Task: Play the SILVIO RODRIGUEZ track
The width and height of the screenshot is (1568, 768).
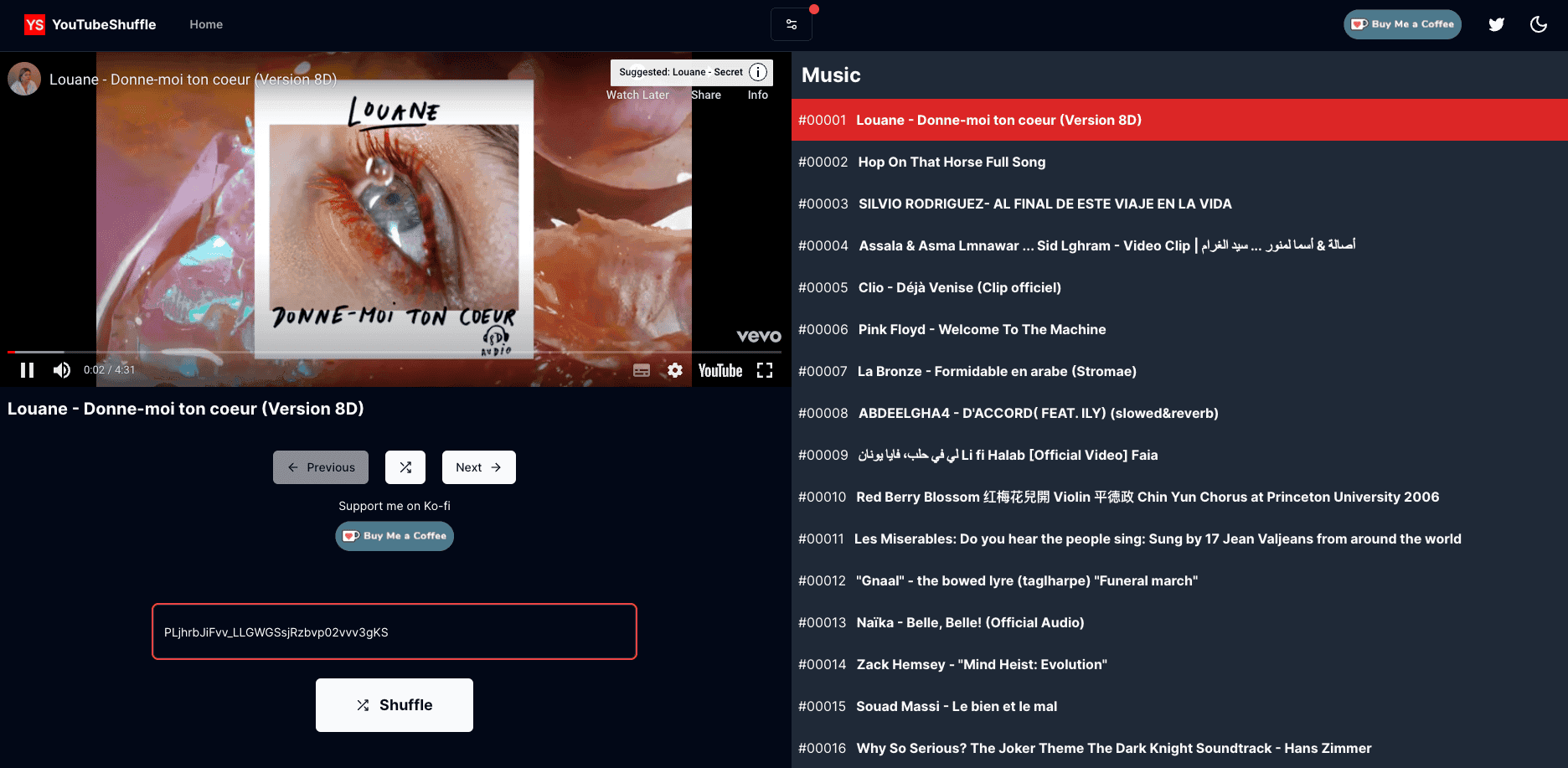Action: coord(1179,204)
